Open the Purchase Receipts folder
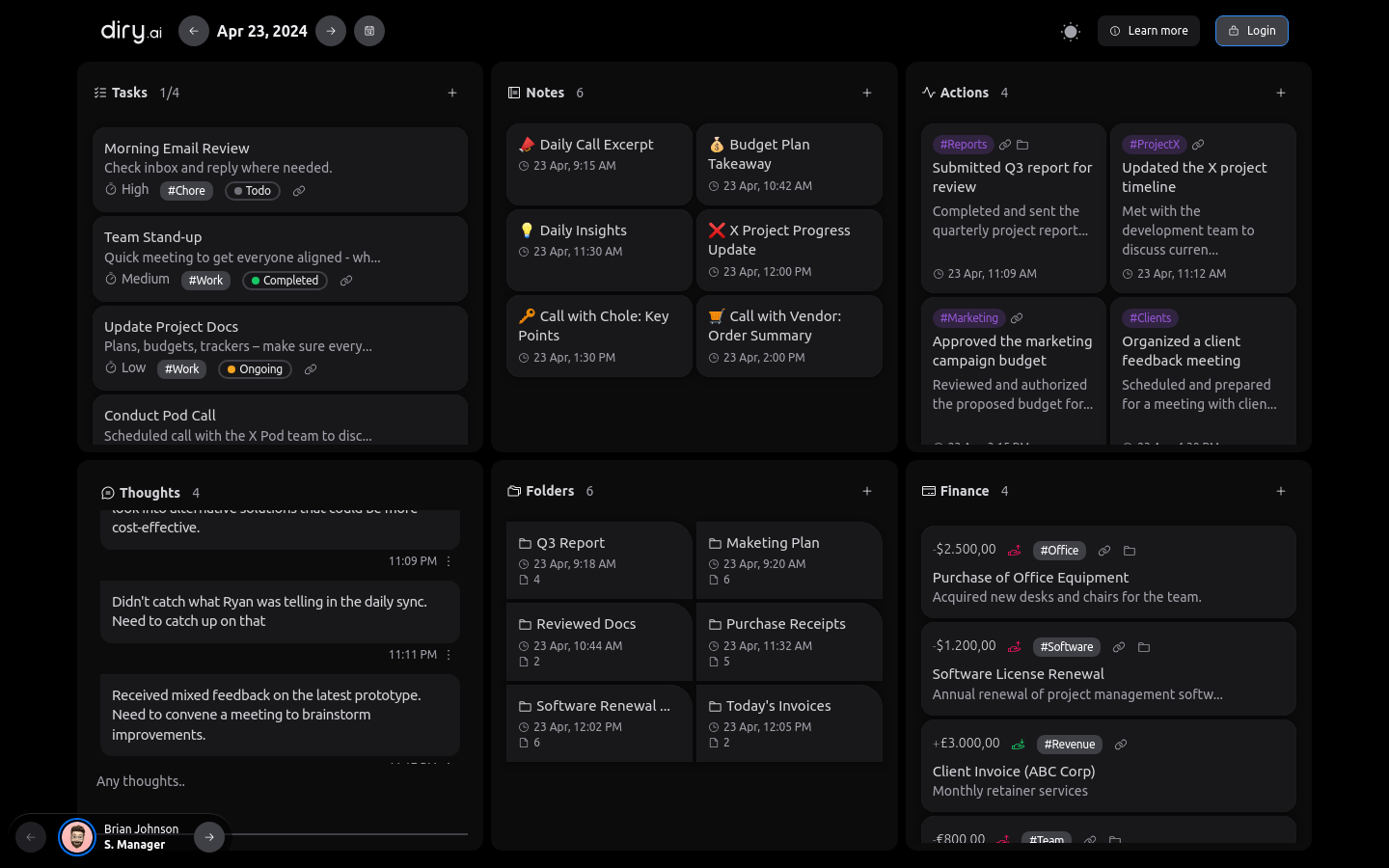This screenshot has height=868, width=1389. (x=789, y=641)
